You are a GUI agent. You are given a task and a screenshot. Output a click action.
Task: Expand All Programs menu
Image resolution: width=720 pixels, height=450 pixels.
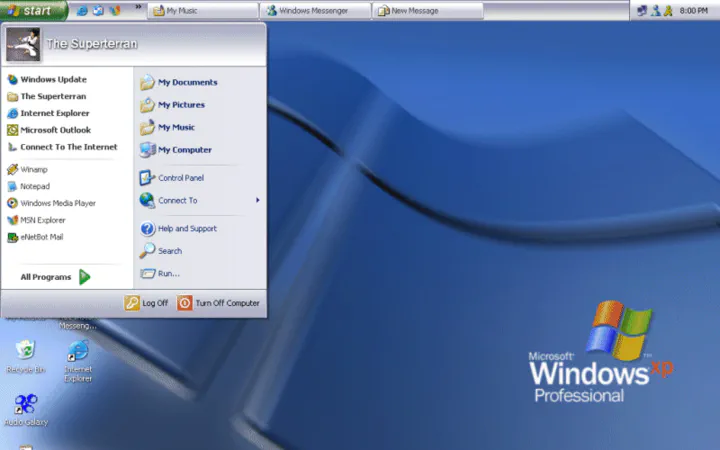pos(55,277)
